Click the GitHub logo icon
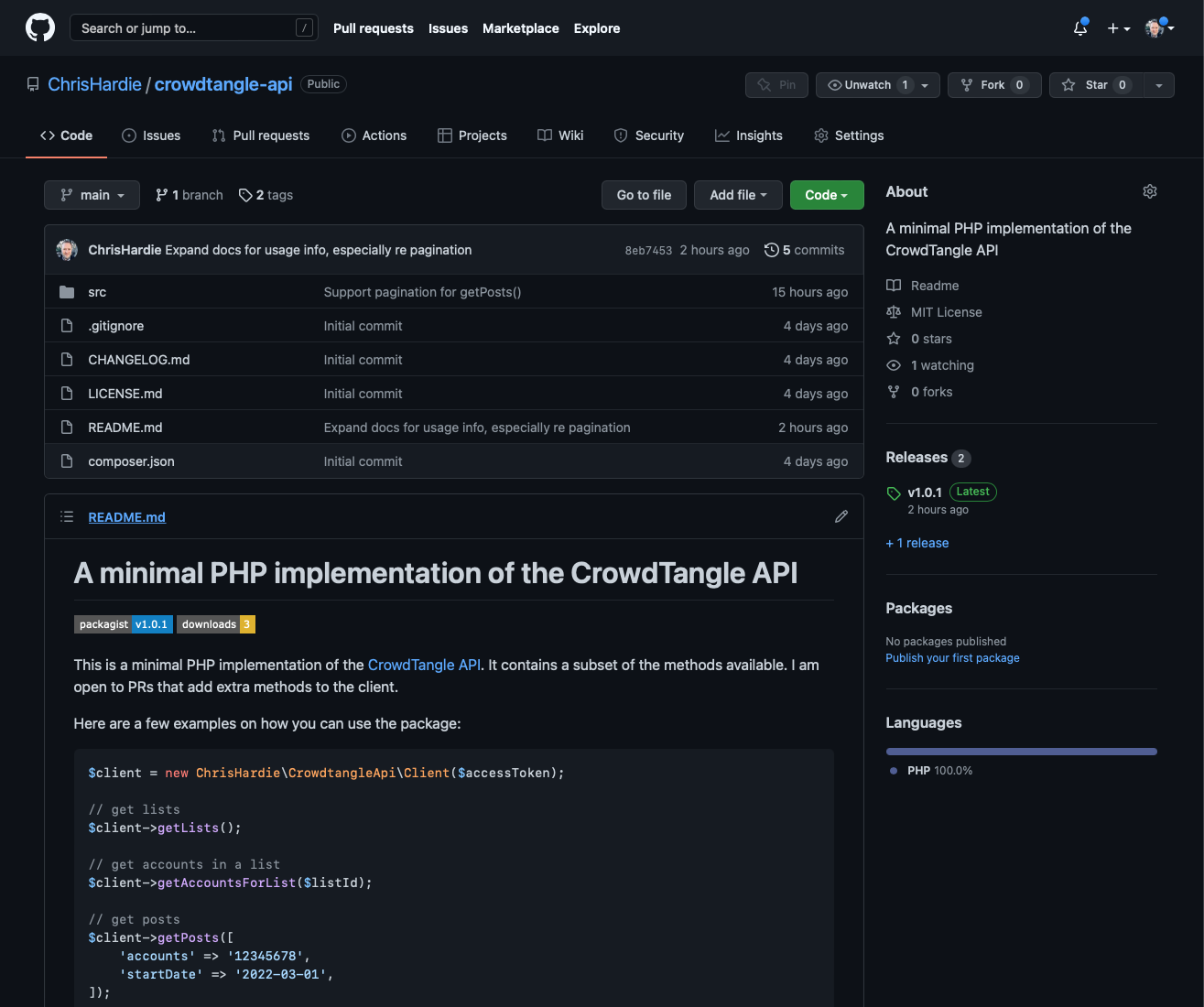The width and height of the screenshot is (1204, 1007). 39,27
